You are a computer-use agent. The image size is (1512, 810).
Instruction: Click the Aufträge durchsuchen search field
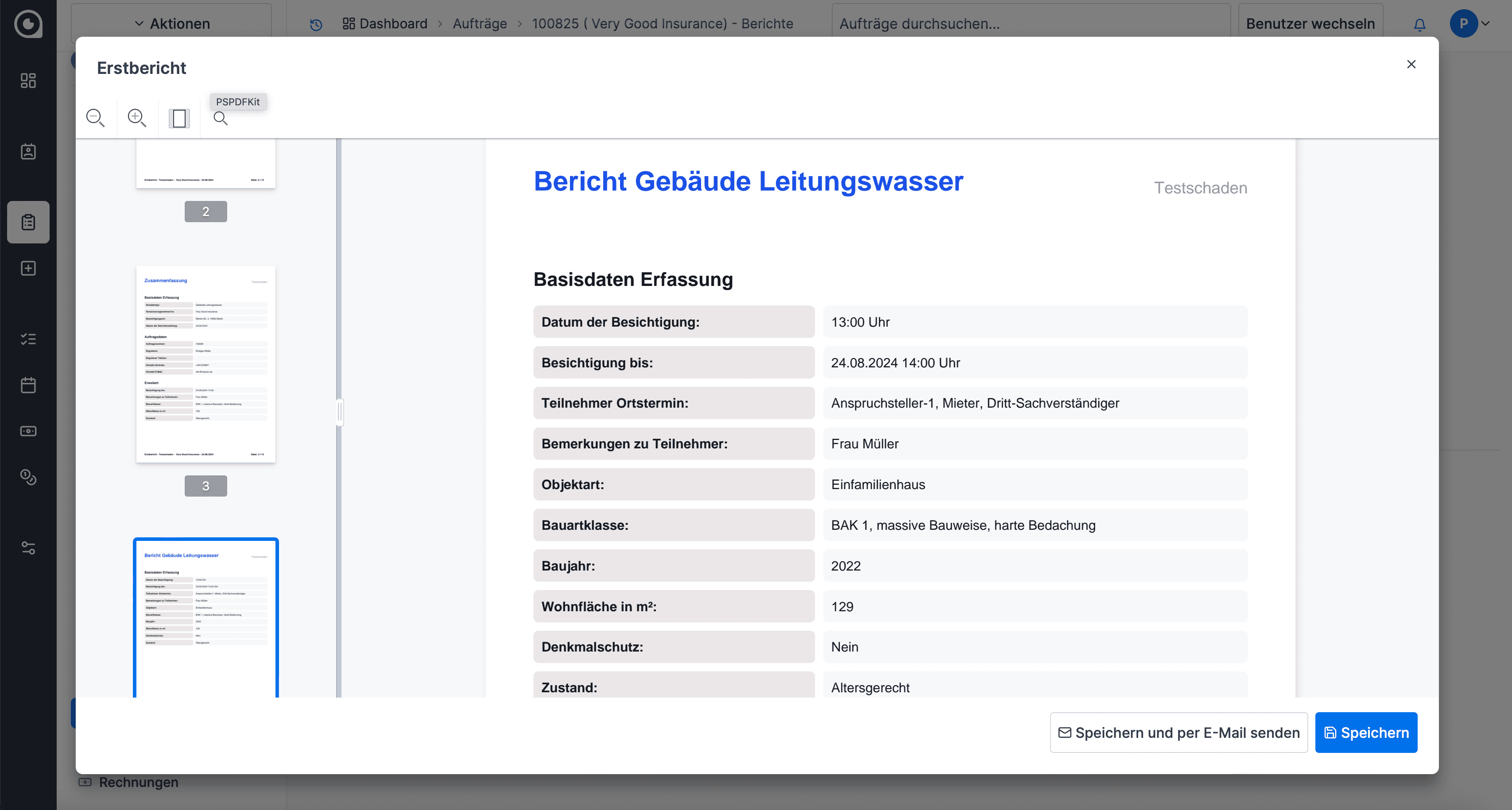coord(1030,23)
